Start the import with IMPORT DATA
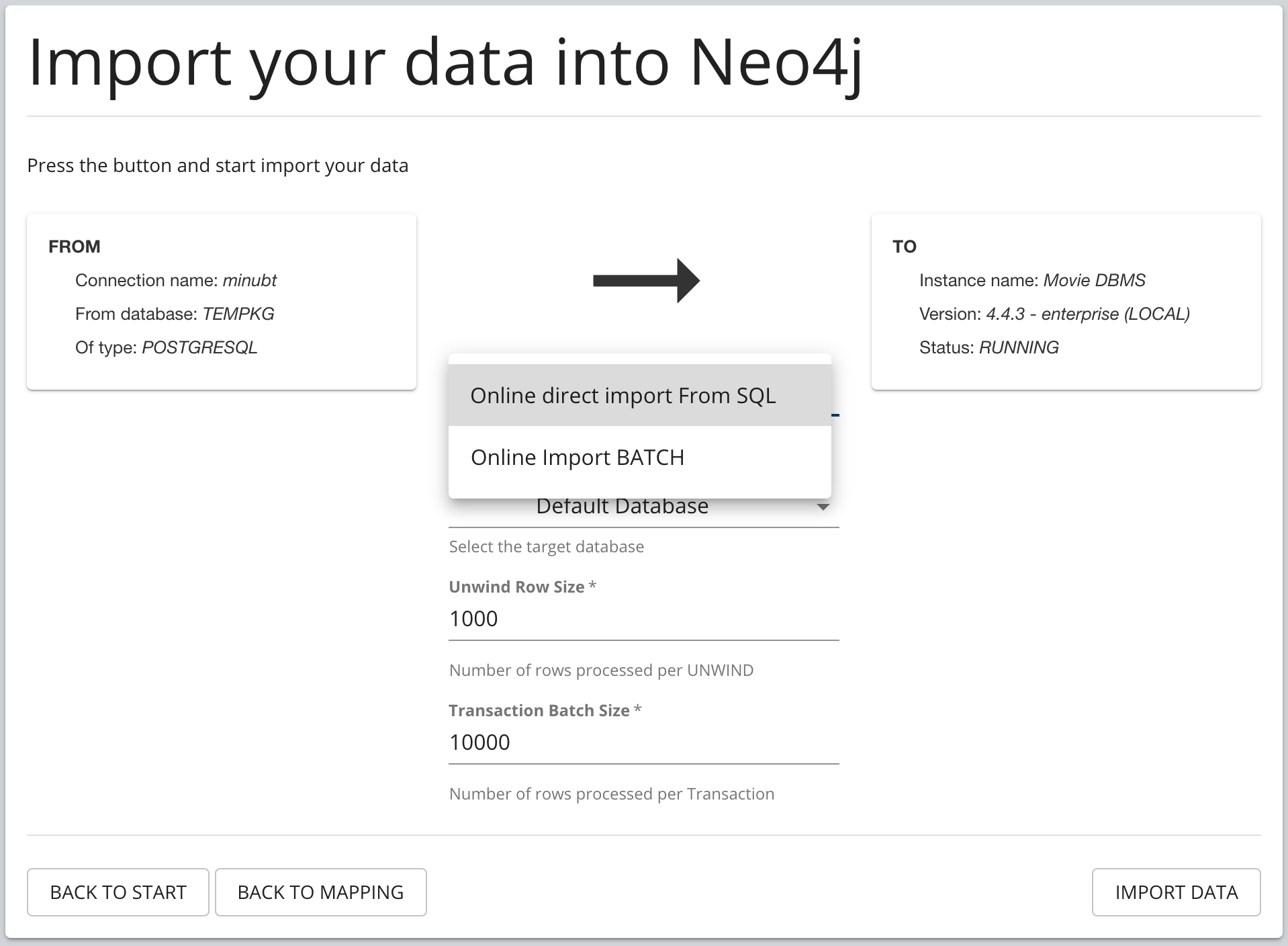 (1176, 892)
